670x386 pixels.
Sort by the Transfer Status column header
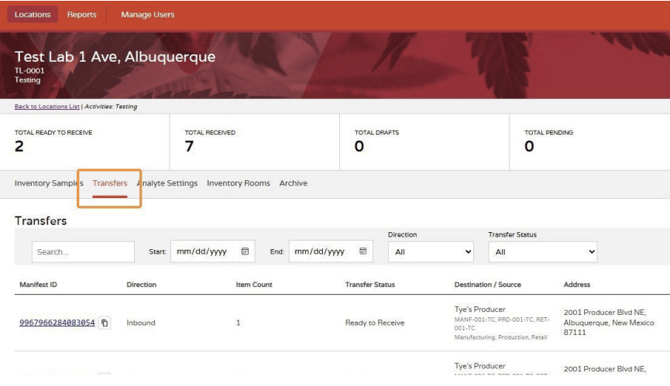pyautogui.click(x=370, y=285)
